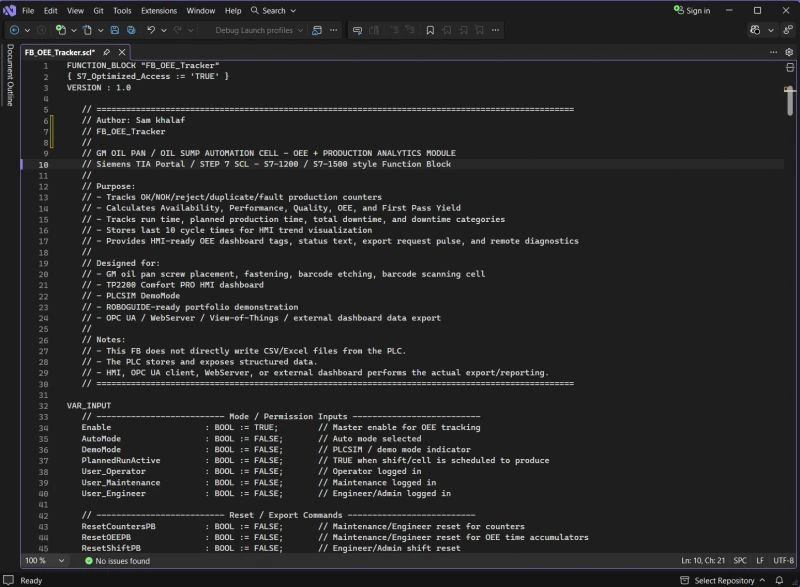Open the View menu
The width and height of the screenshot is (800, 587).
tap(75, 11)
